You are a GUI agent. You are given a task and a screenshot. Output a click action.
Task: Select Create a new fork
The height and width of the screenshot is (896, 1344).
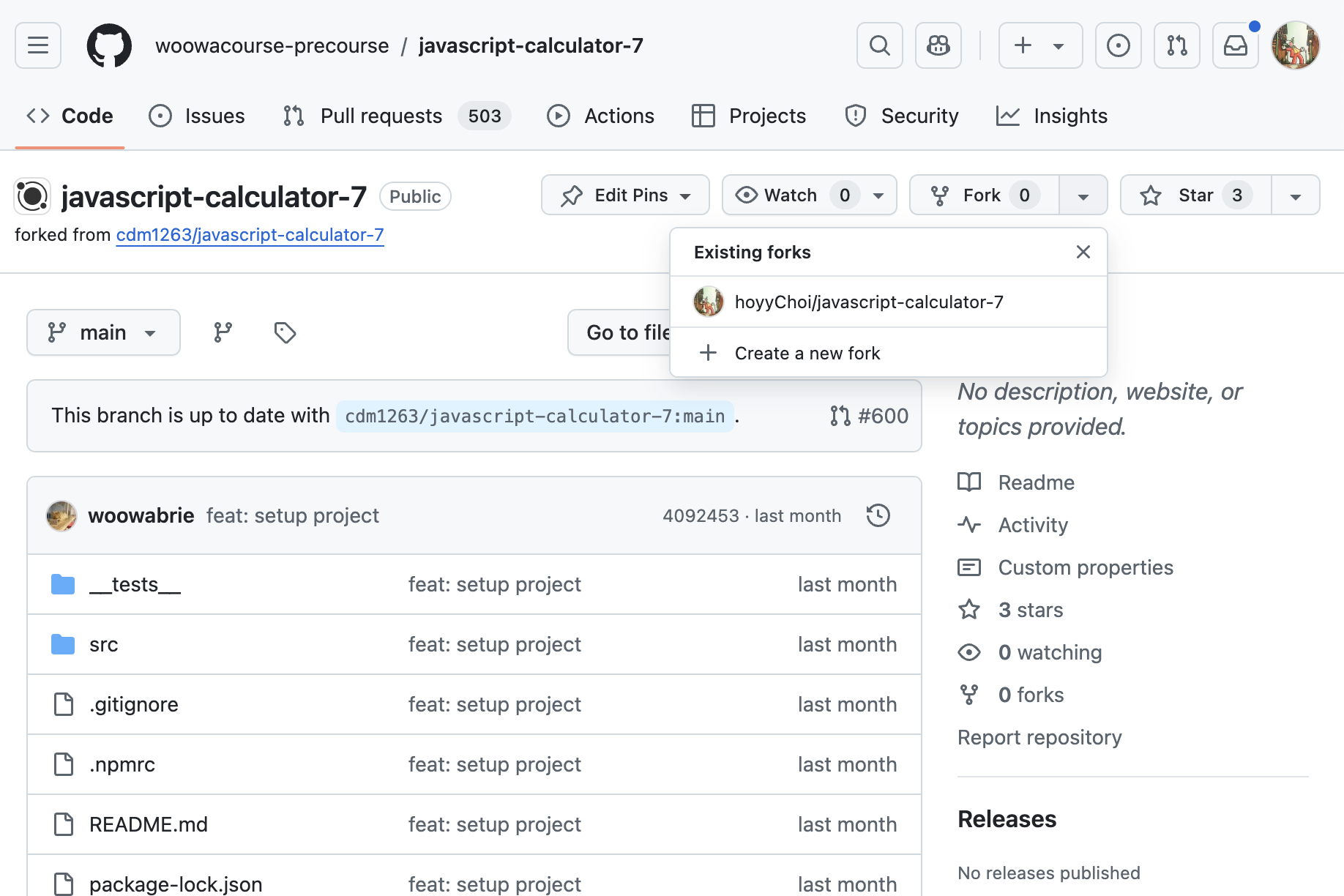pyautogui.click(x=889, y=353)
